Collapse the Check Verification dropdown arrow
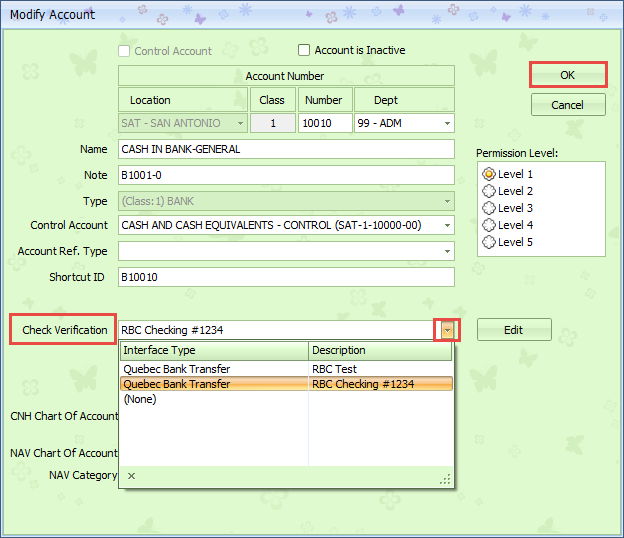 [447, 330]
